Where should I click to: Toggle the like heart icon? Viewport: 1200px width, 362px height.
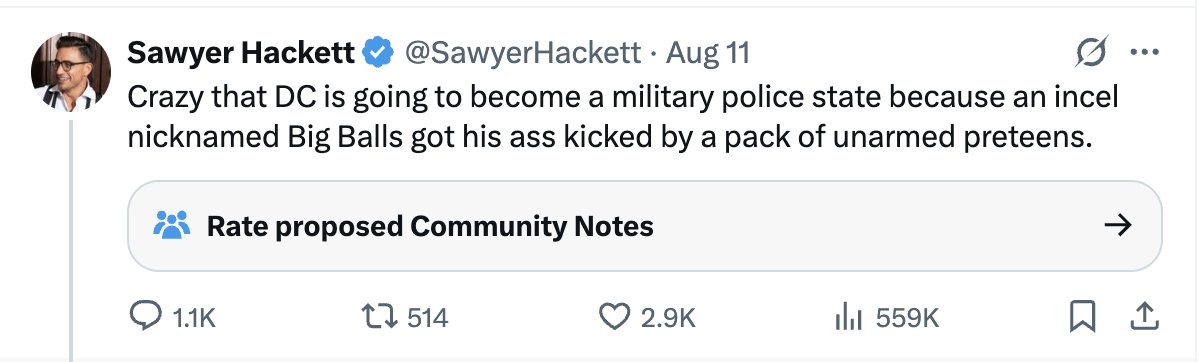[x=613, y=318]
